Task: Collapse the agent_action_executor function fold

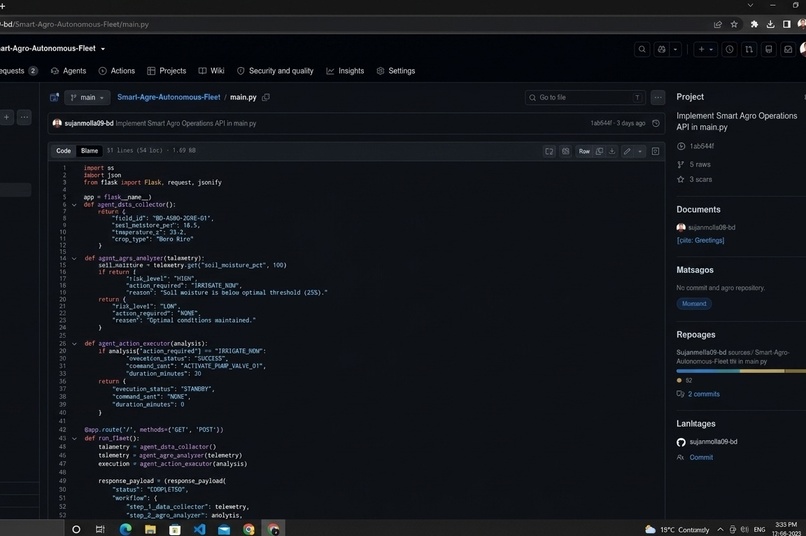Action: [74, 344]
